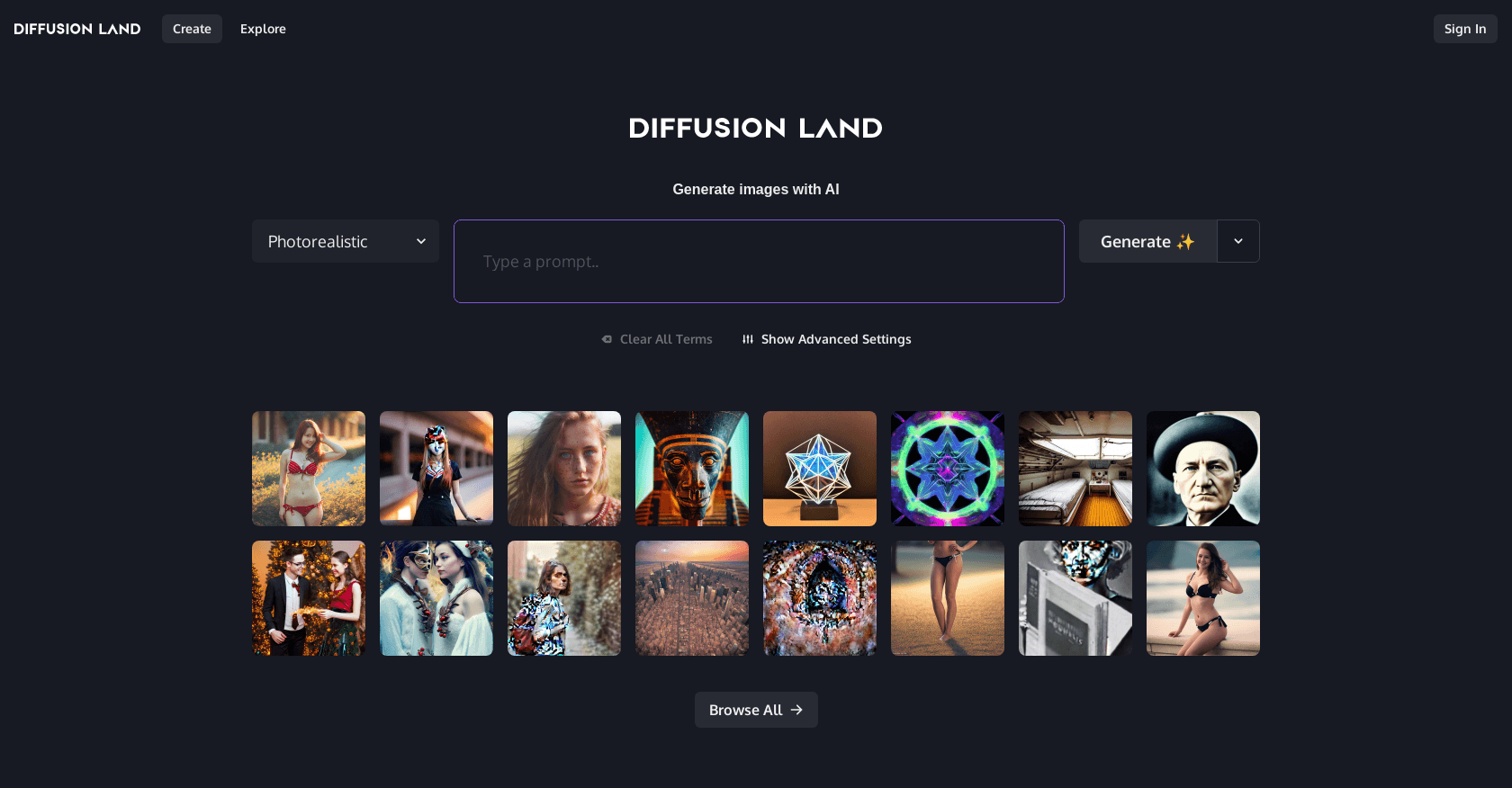Click the Generate images with AI text

pyautogui.click(x=756, y=189)
